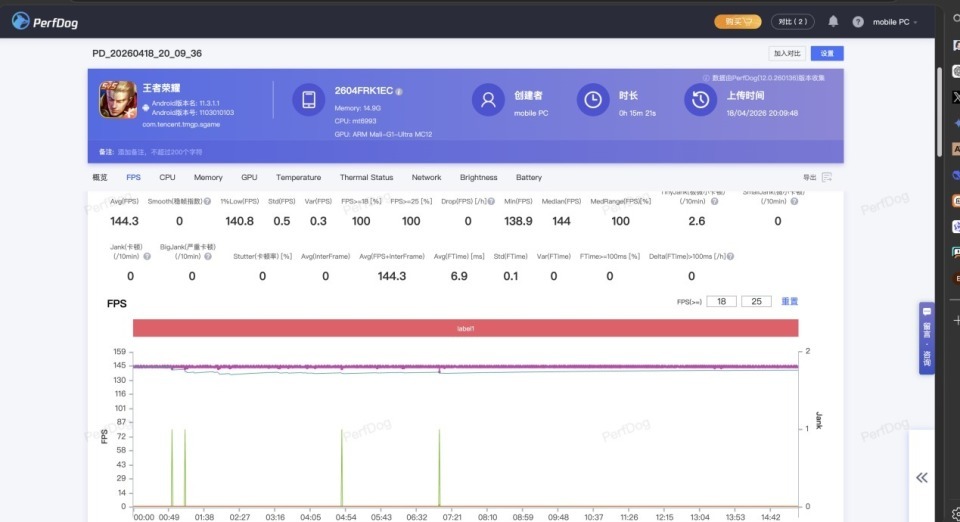Click help icon next to Smooth(稳帧指数)
The width and height of the screenshot is (960, 522).
(208, 201)
